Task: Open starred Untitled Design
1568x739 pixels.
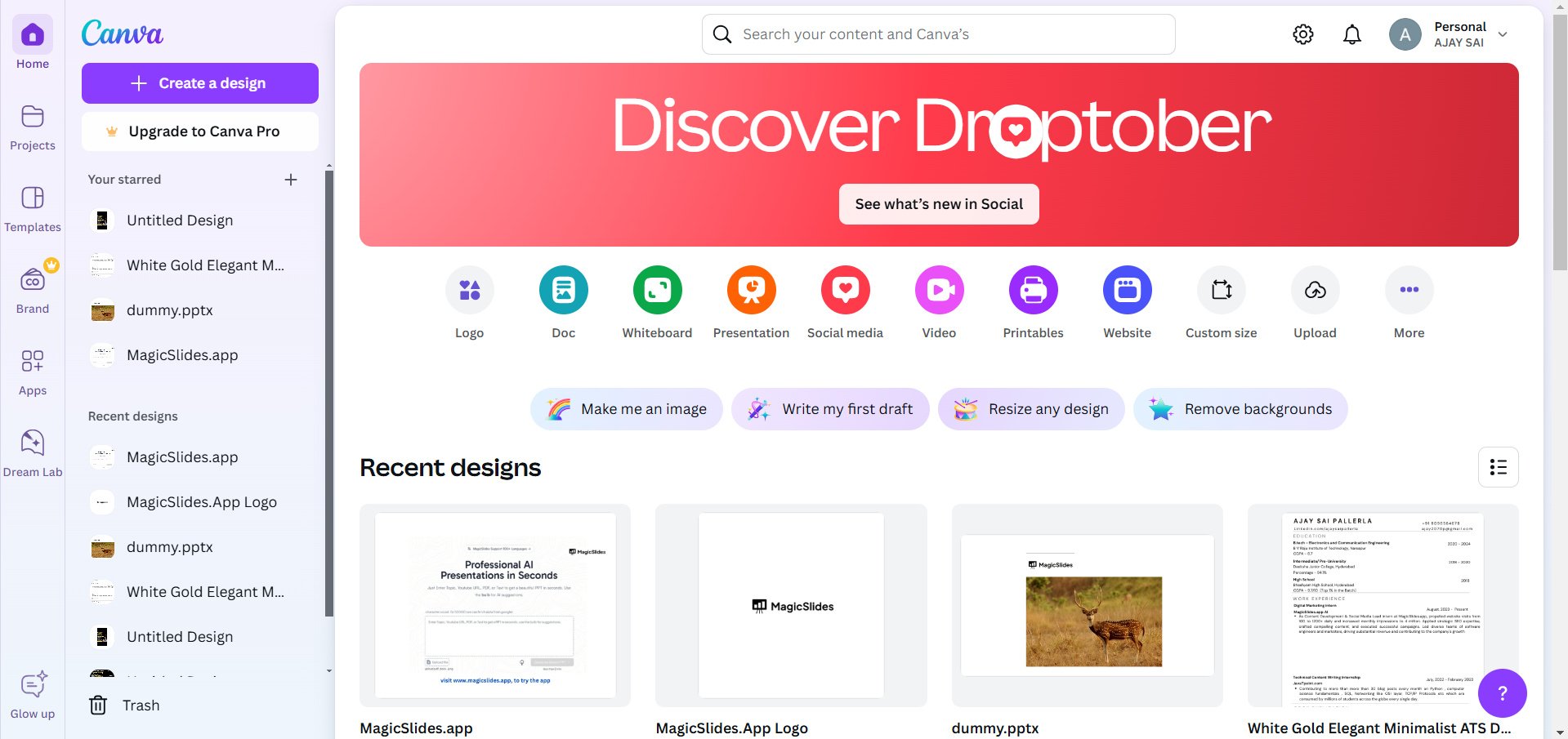Action: [194, 220]
